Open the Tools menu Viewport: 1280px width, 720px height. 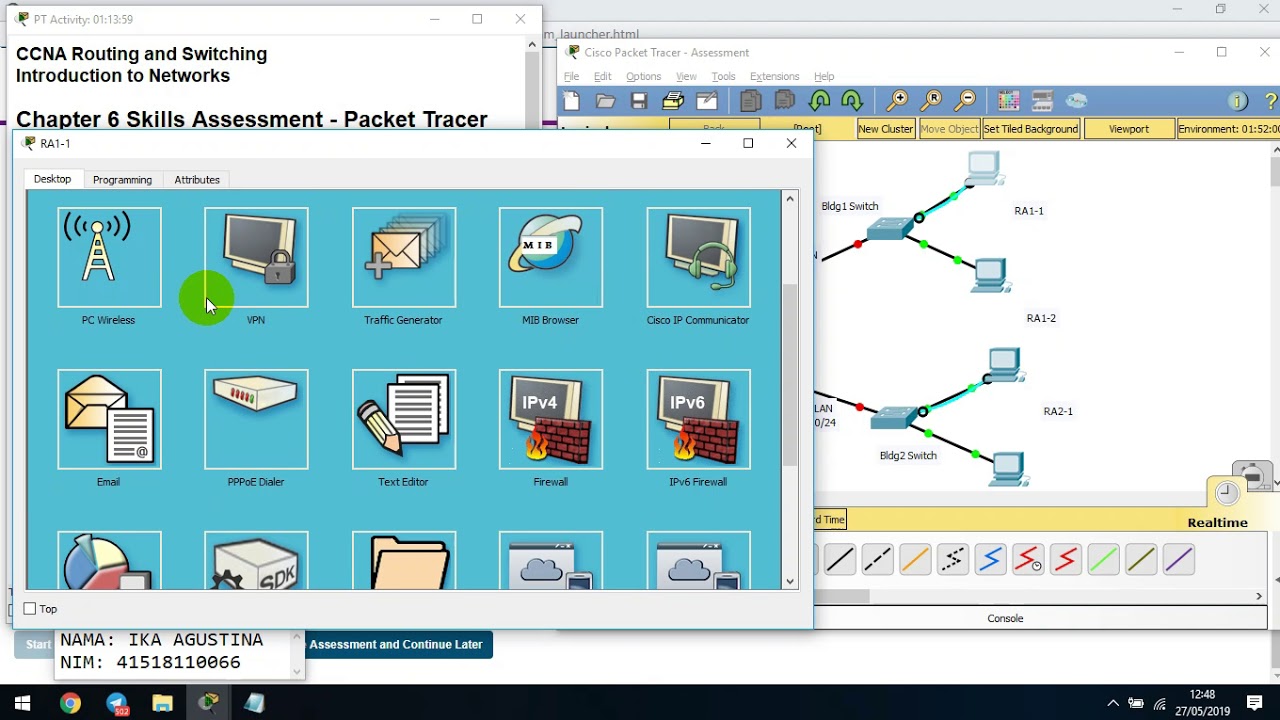(x=723, y=76)
